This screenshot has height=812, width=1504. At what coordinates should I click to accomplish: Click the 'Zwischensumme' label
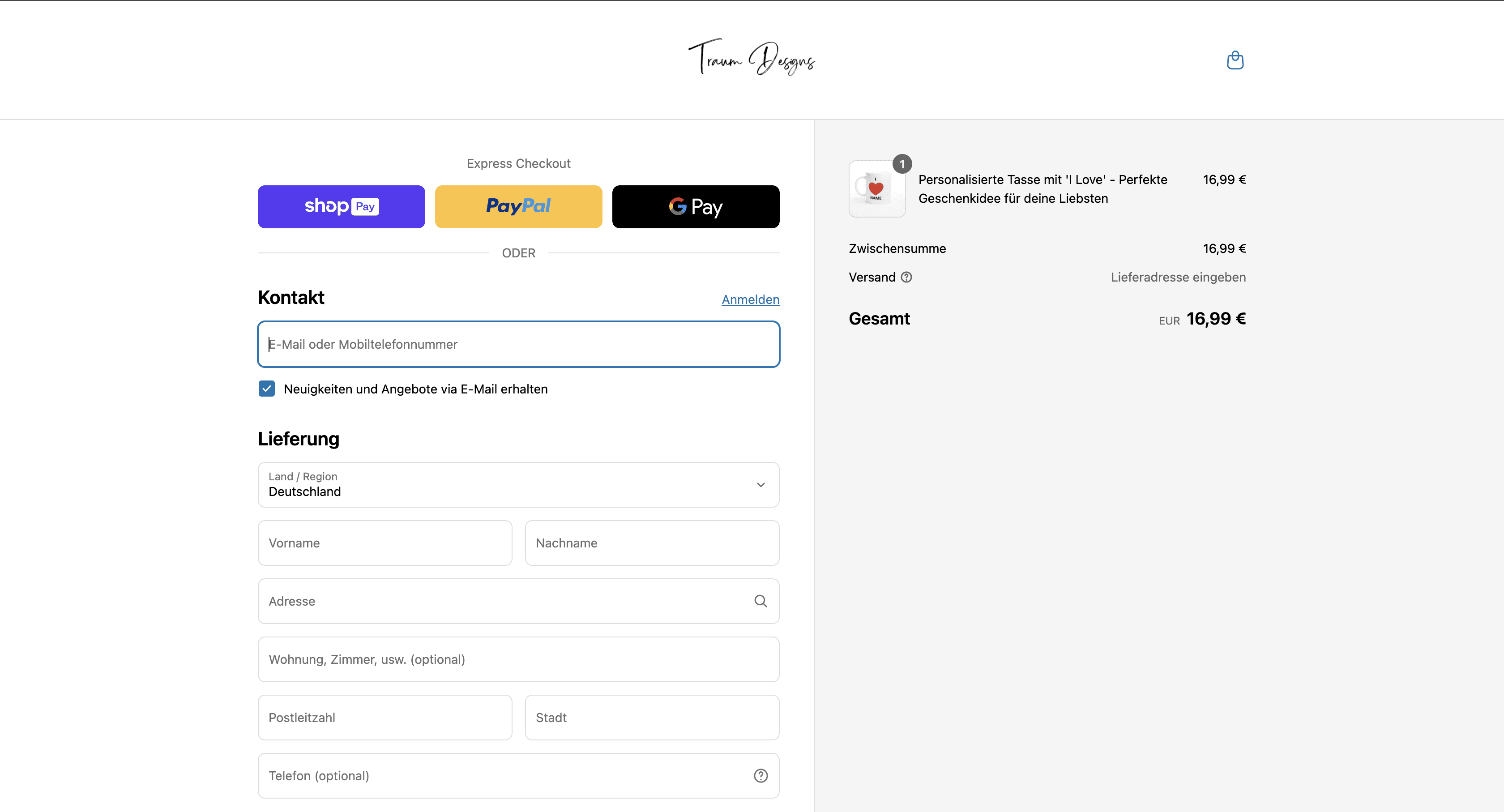(x=897, y=249)
